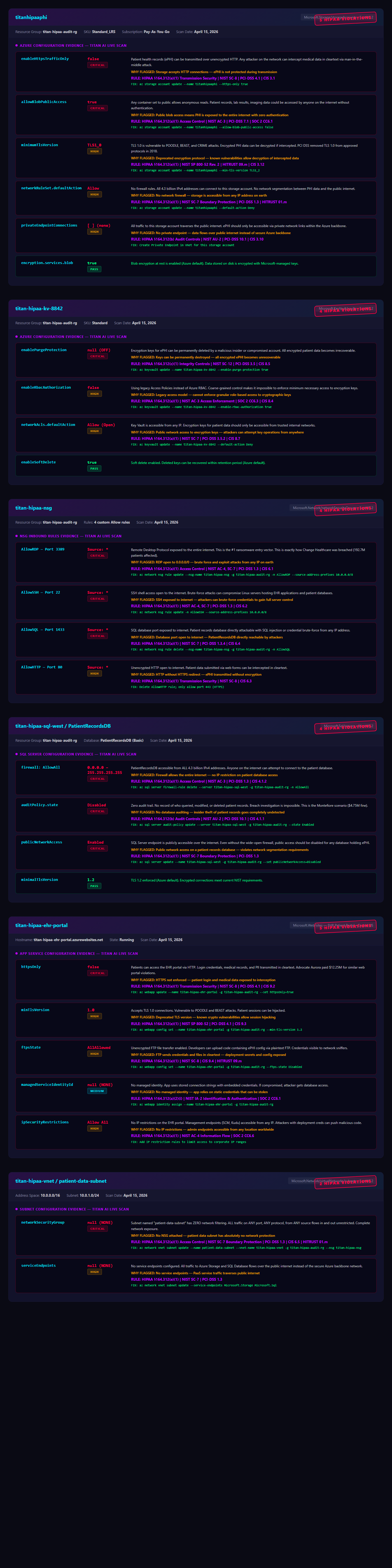The width and height of the screenshot is (392, 1568).
Task: Click the HIPAA violations stamp on titan-hipaa-nsg card
Action: tap(345, 509)
